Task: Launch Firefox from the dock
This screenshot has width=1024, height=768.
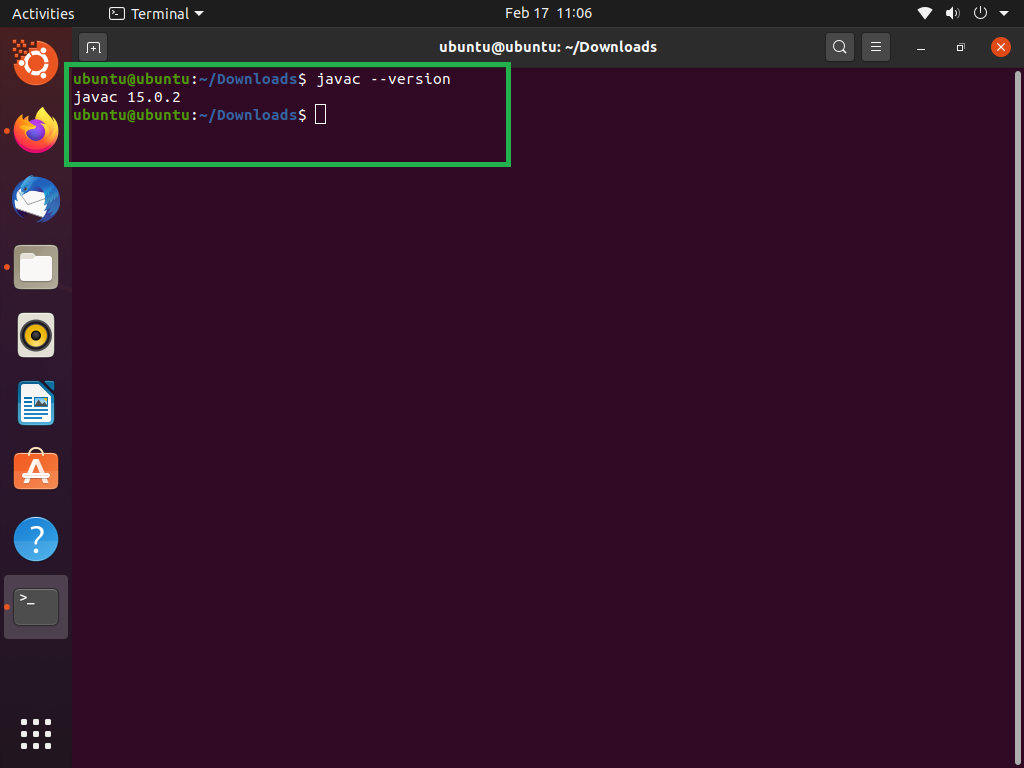Action: coord(37,131)
